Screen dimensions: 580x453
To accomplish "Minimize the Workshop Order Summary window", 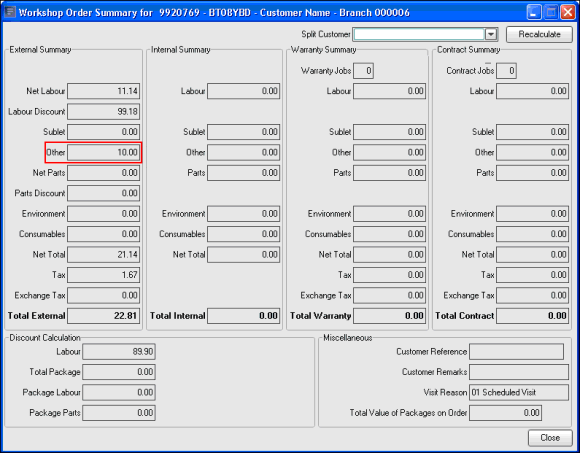I will coord(533,12).
